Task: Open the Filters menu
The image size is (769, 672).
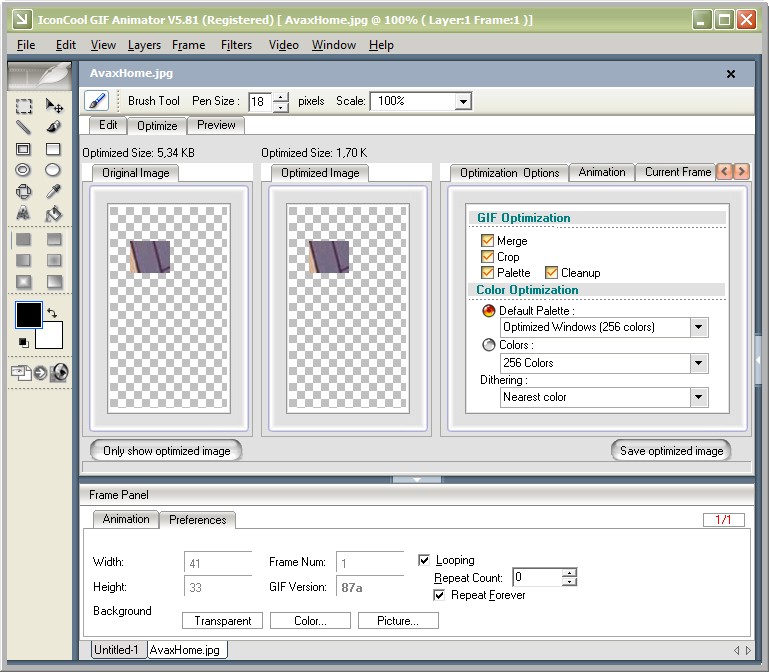Action: coord(236,45)
